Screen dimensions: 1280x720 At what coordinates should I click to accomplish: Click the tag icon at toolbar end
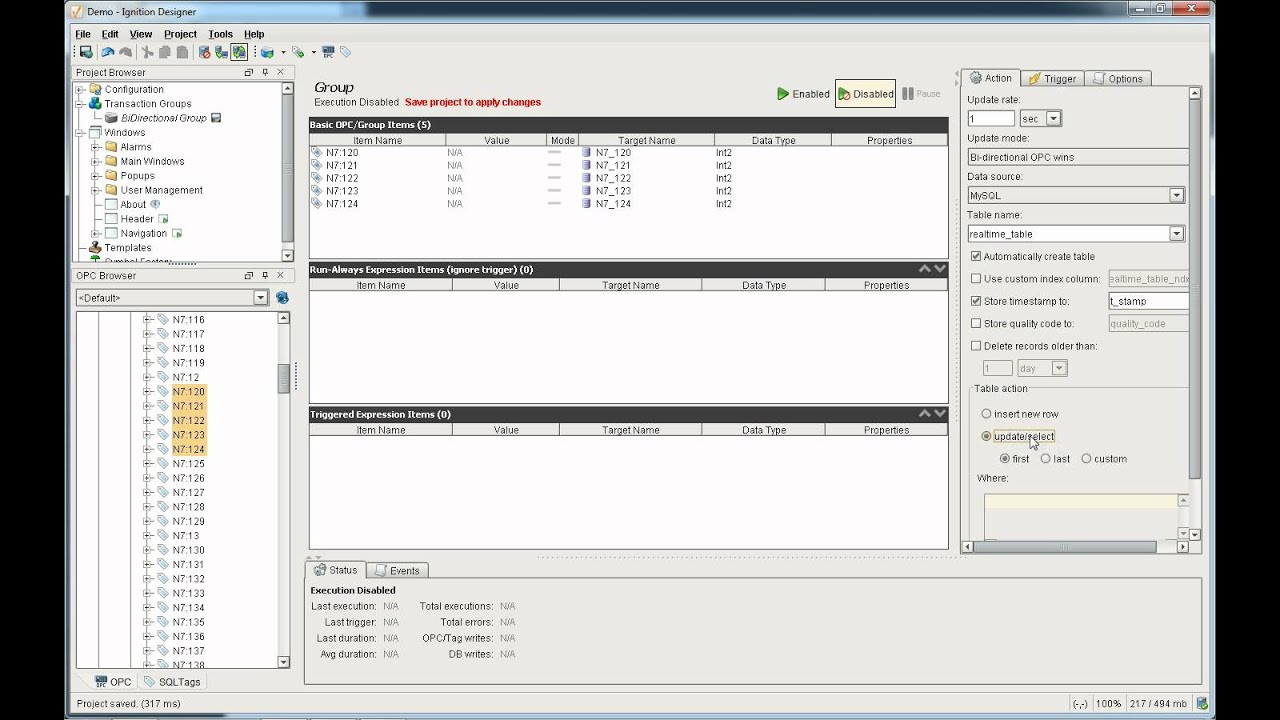point(345,52)
